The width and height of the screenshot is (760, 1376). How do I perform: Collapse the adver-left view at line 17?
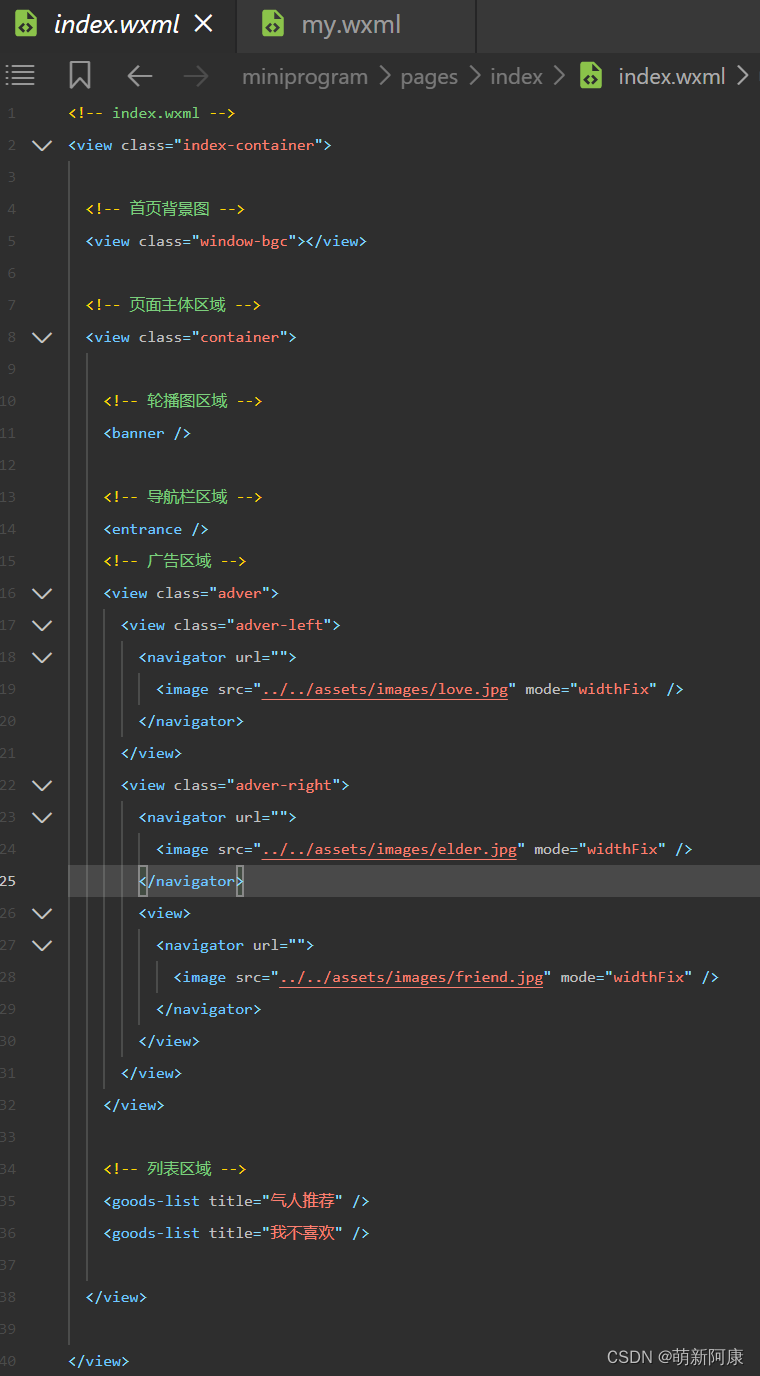point(42,625)
